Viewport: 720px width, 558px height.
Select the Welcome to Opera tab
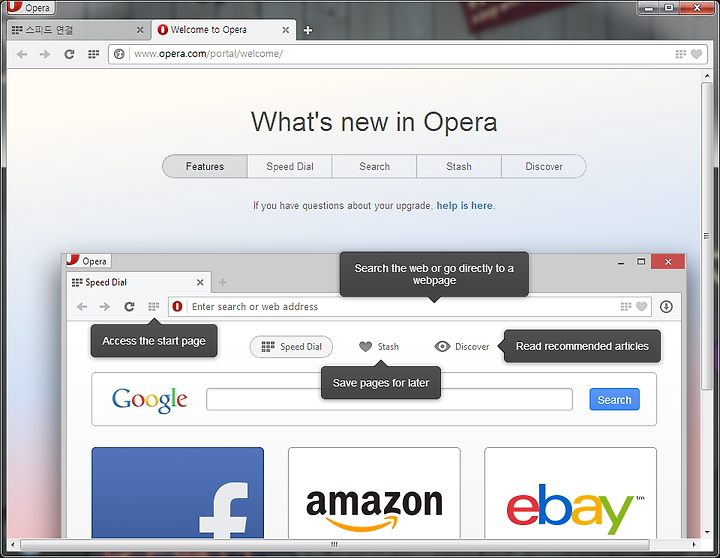tap(224, 30)
